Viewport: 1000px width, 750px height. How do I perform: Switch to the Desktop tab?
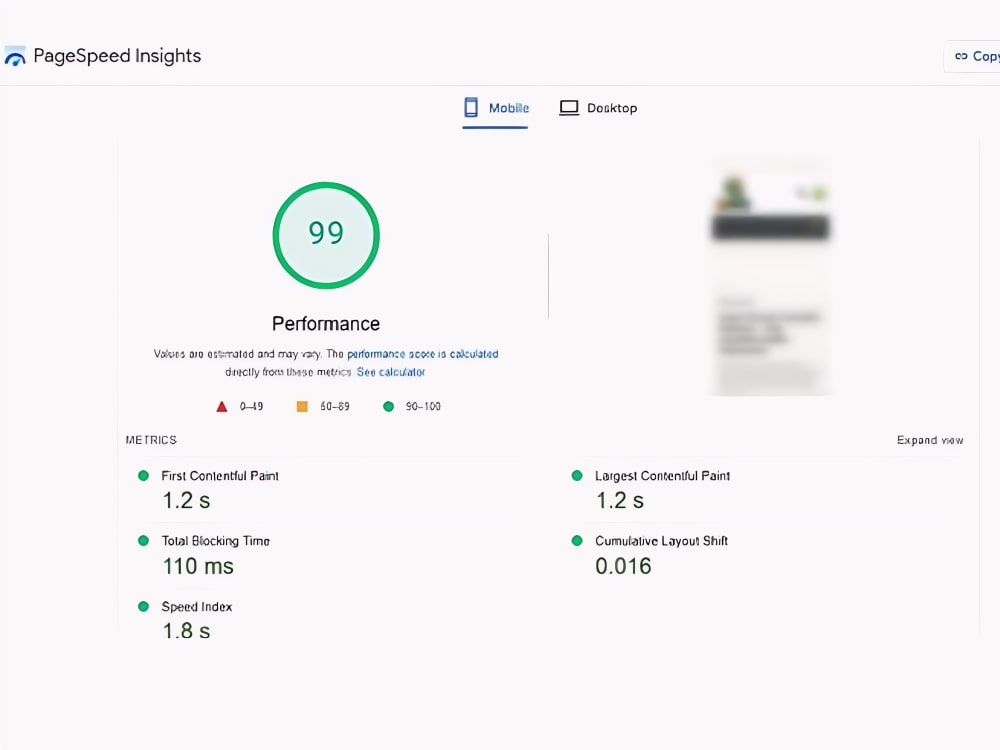598,108
